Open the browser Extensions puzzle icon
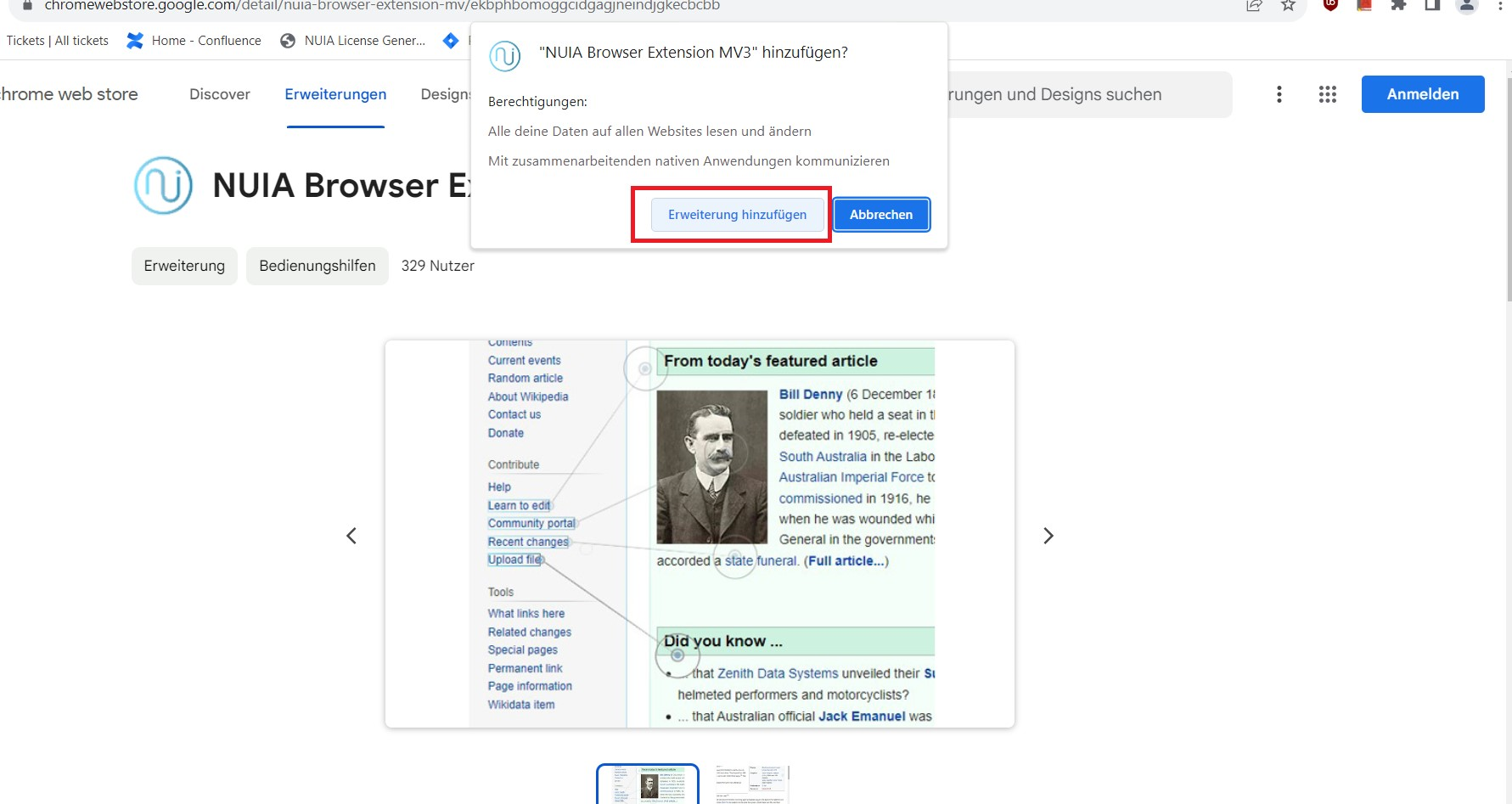The height and width of the screenshot is (804, 1512). (1398, 6)
